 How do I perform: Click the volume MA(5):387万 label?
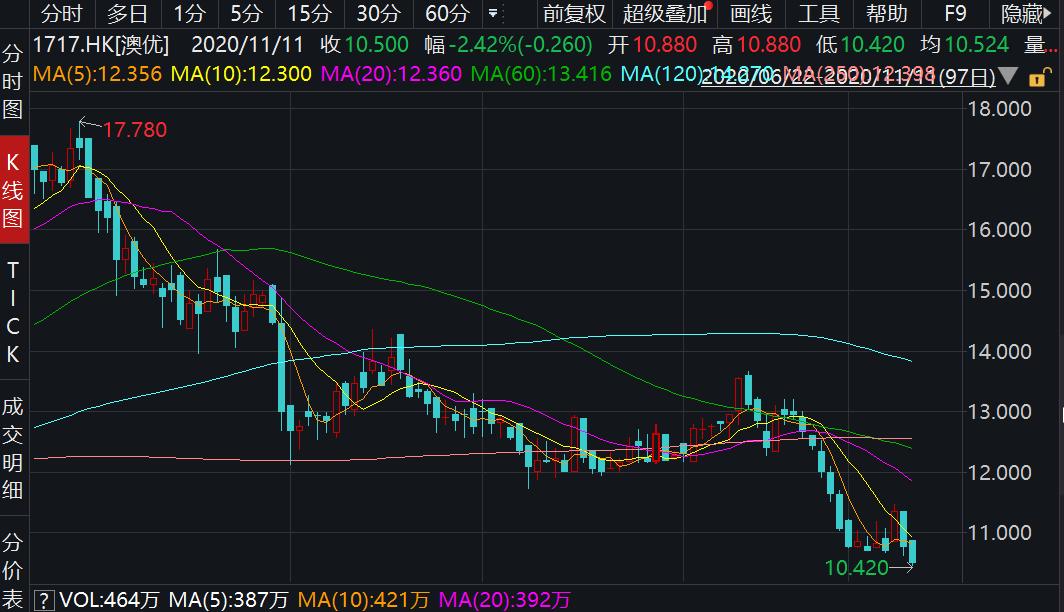(x=229, y=600)
